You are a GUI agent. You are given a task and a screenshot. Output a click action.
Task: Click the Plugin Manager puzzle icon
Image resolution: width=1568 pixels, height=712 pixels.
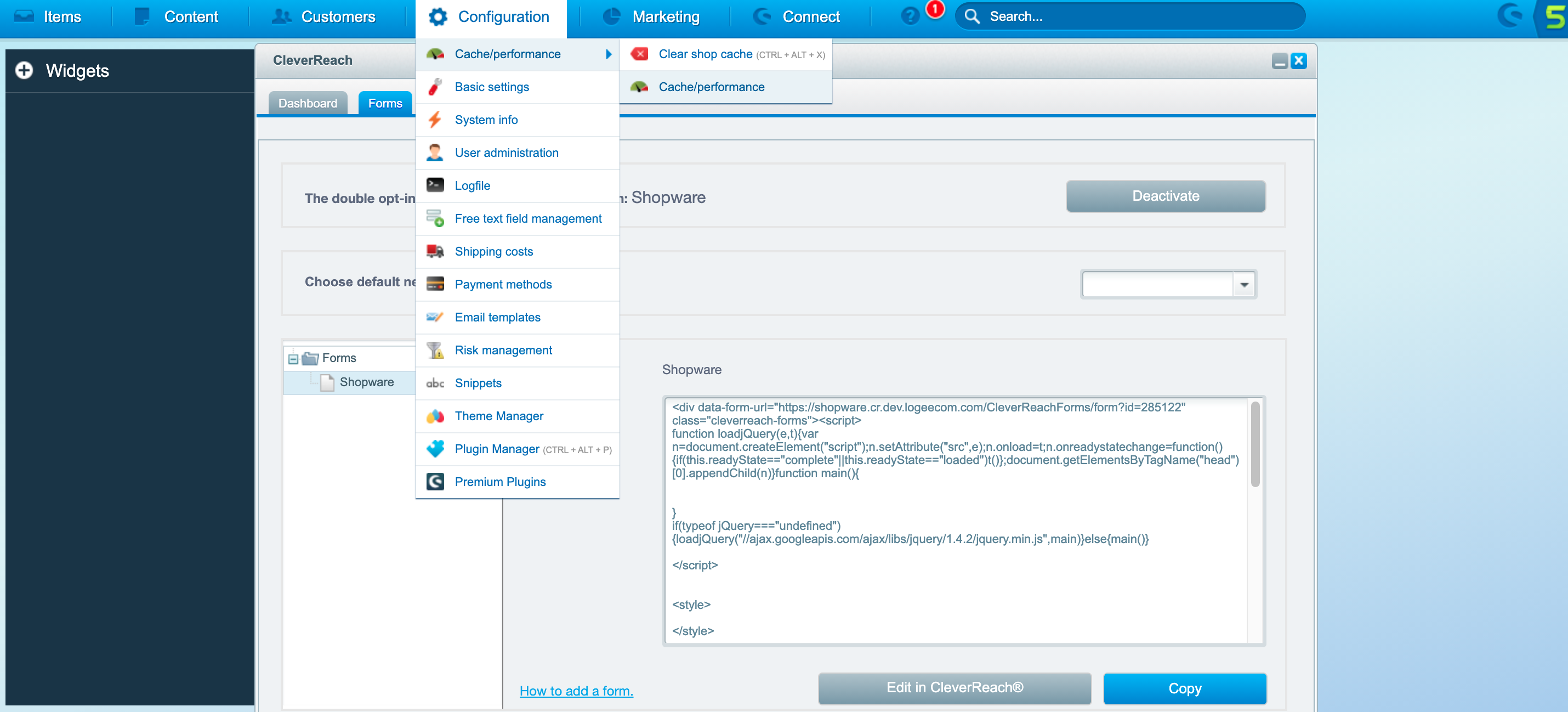[435, 449]
